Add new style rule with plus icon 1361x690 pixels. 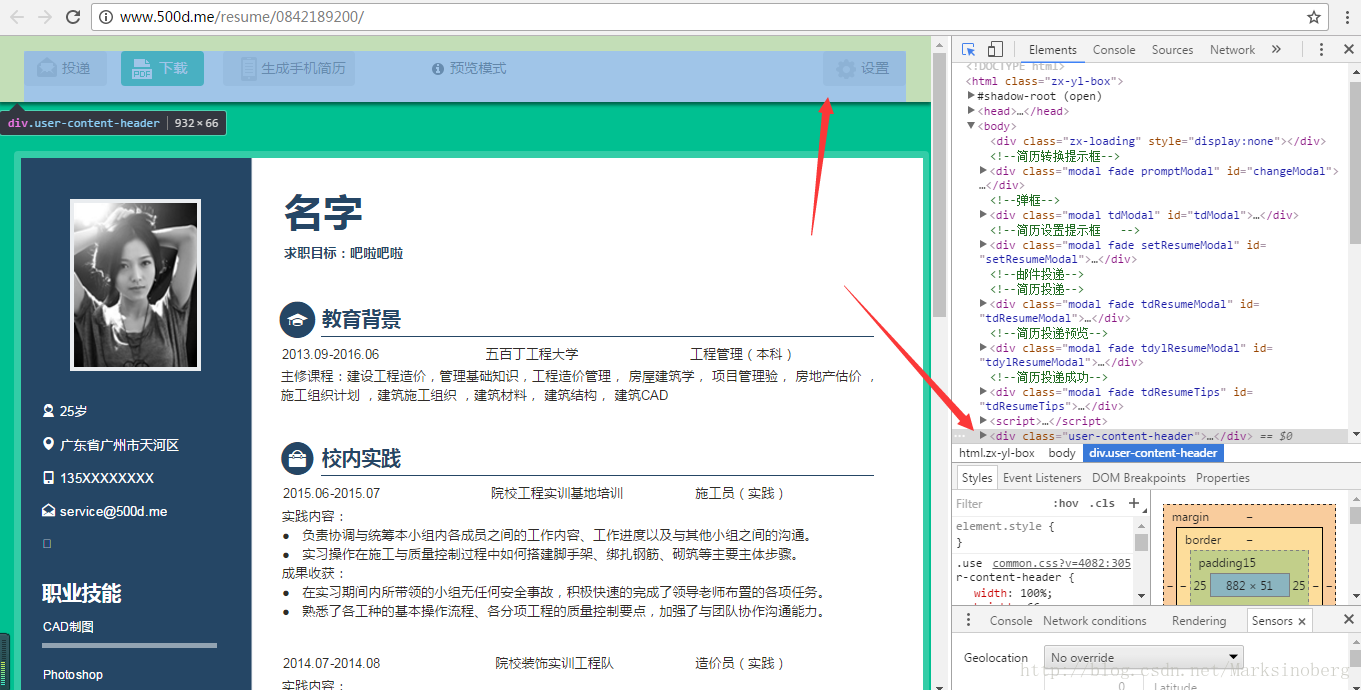[1133, 504]
